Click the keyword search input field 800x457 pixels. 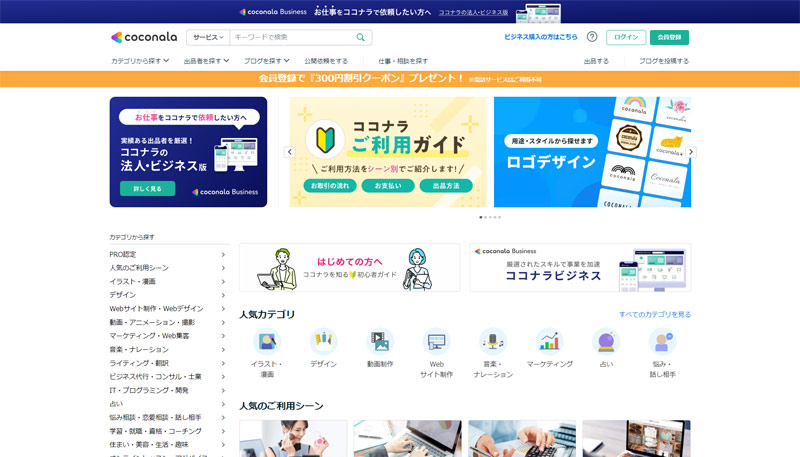[x=293, y=37]
